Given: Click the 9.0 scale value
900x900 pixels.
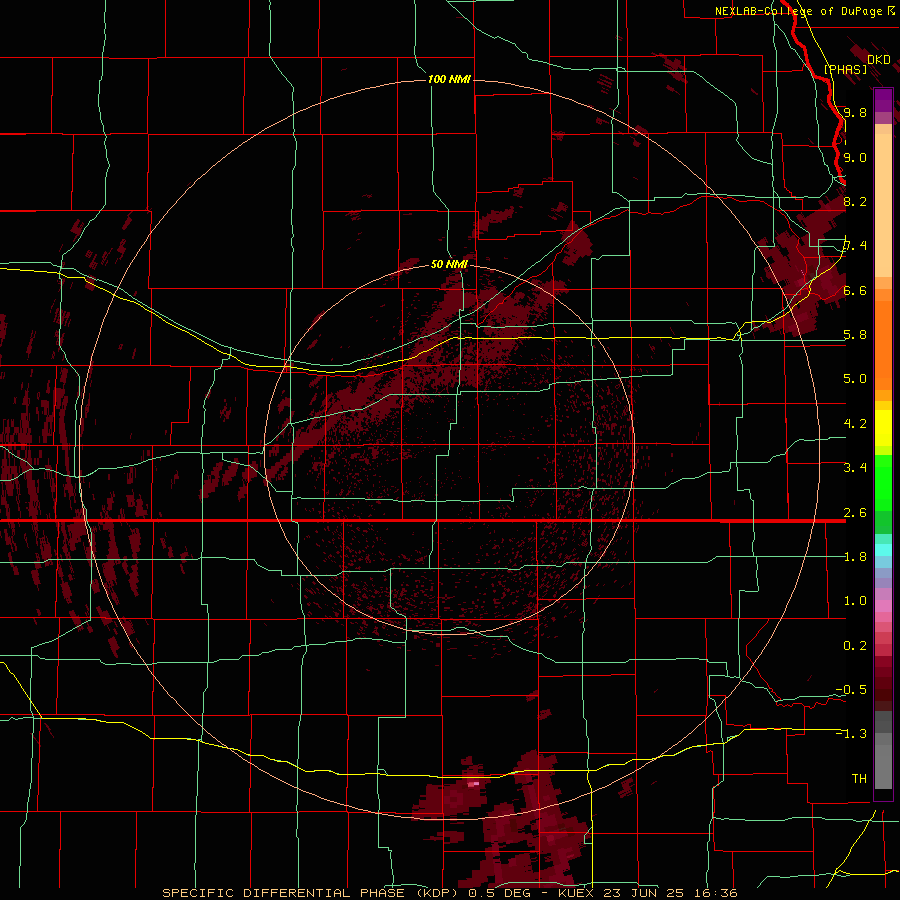Looking at the screenshot, I should click(855, 157).
